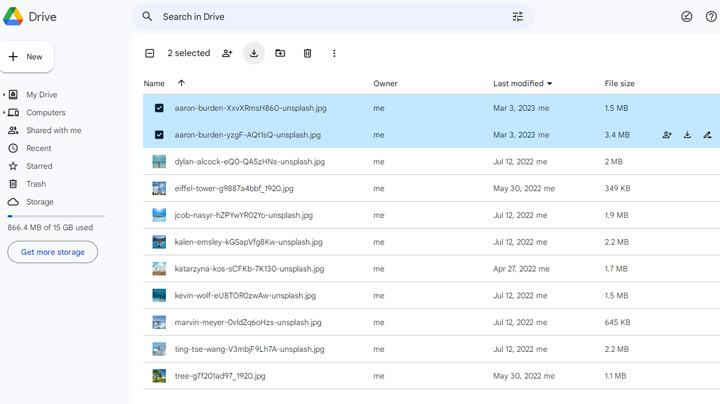Uncheck aaron-burden-yzgF-AQt1sQ-unsplash.jpg checkbox
Viewport: 720px width, 404px height.
(x=159, y=135)
